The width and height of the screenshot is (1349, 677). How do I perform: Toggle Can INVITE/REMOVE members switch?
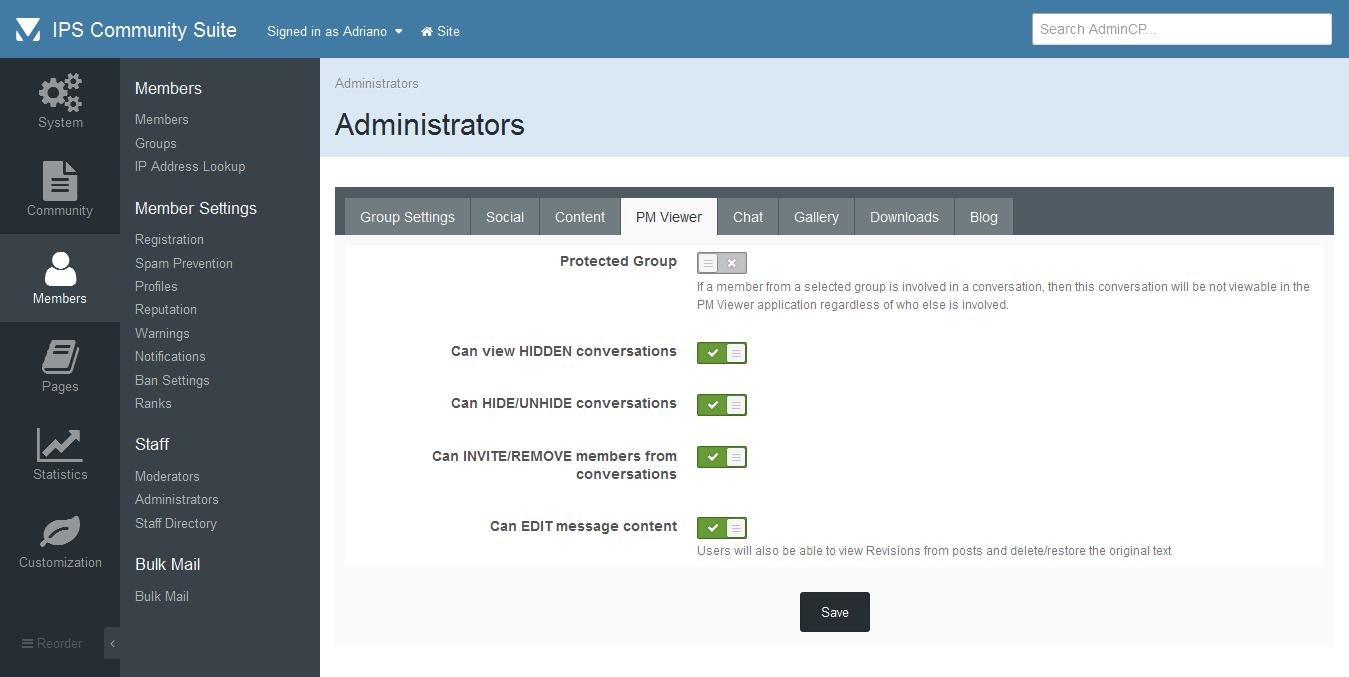click(722, 457)
